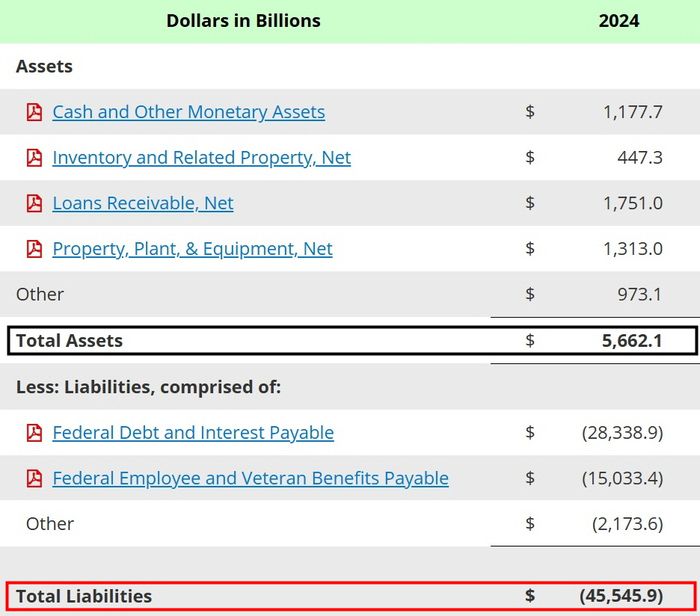Open the PDF icon for Federal Employee and Veteran Benefits
Screen dimensions: 700x616
tap(34, 479)
